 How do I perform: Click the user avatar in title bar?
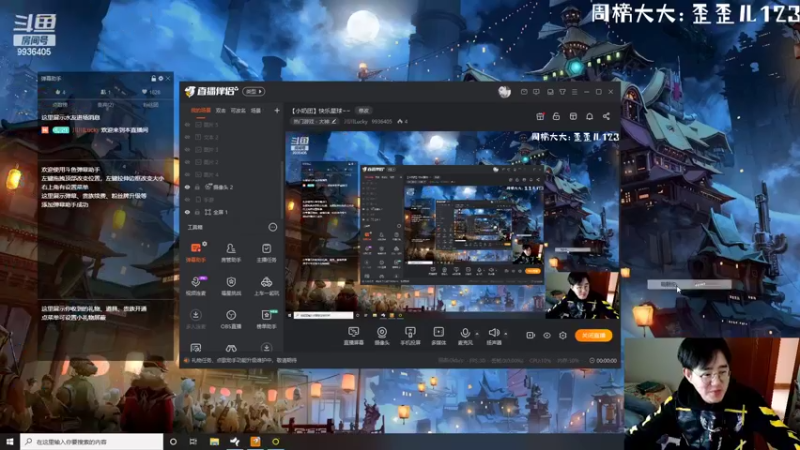point(505,92)
